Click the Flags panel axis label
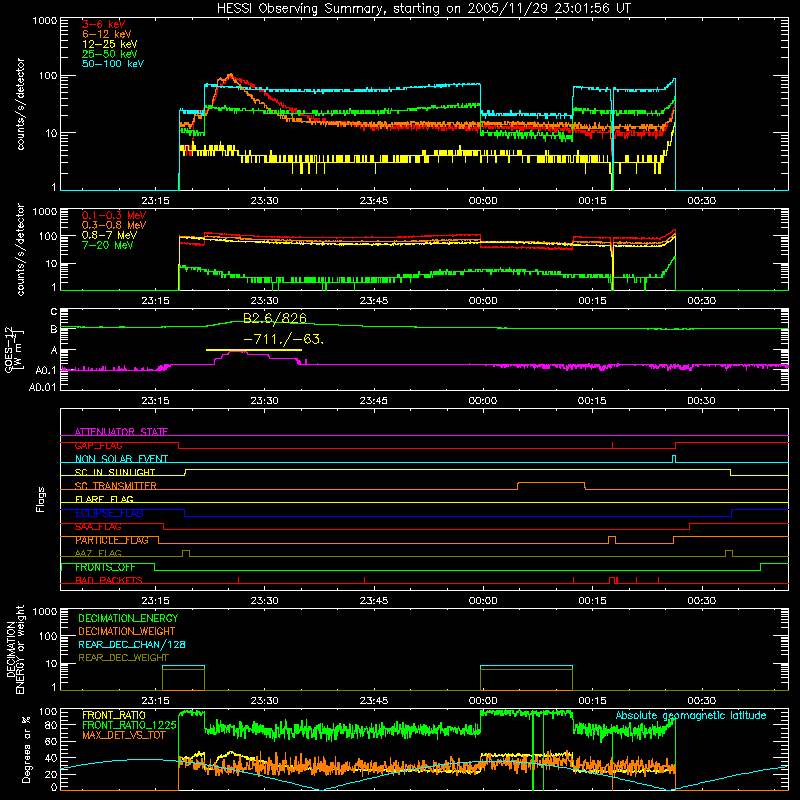 pos(41,499)
